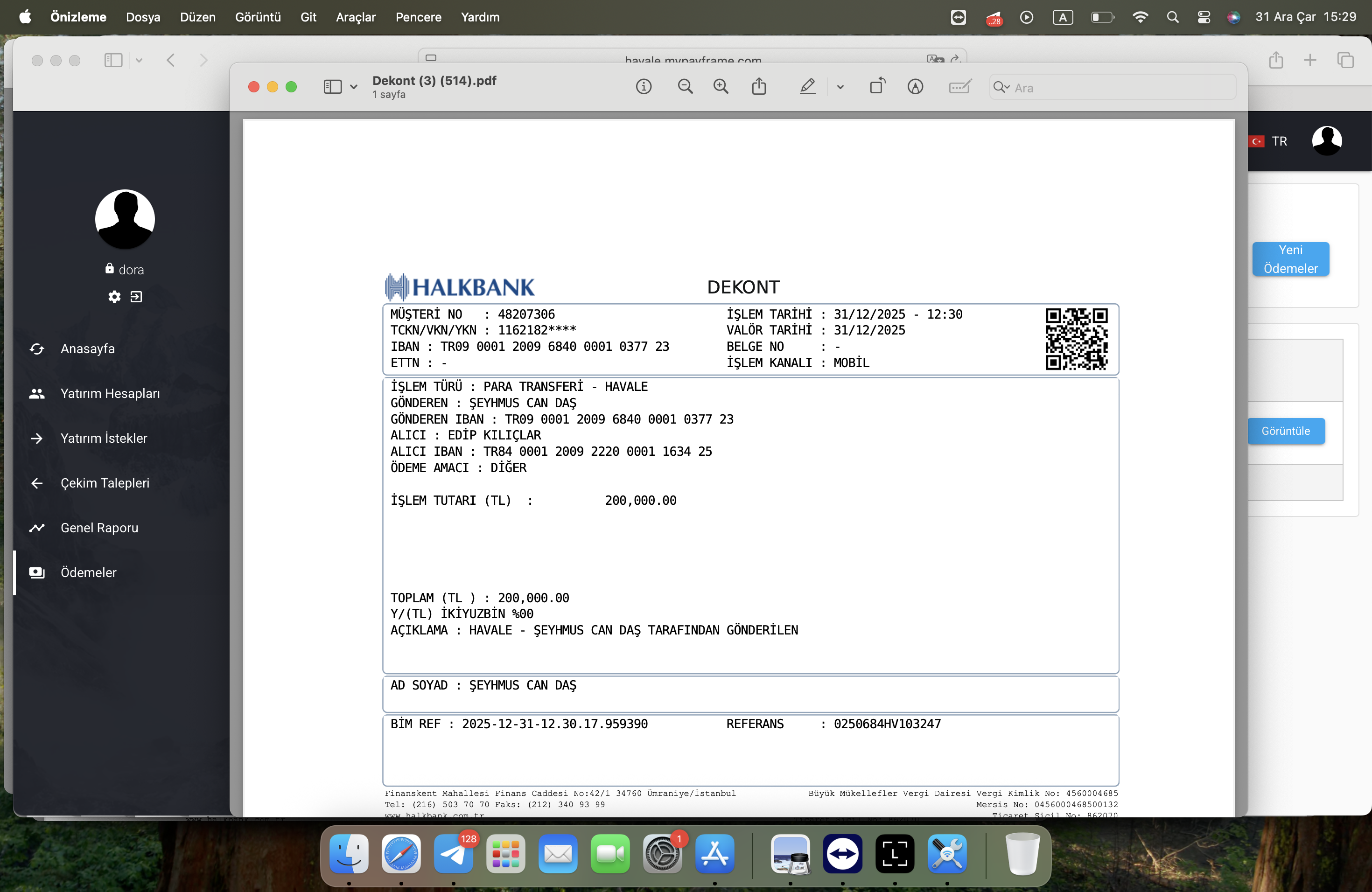Image resolution: width=1372 pixels, height=892 pixels.
Task: Open System Settings from the Dock
Action: pos(662,853)
